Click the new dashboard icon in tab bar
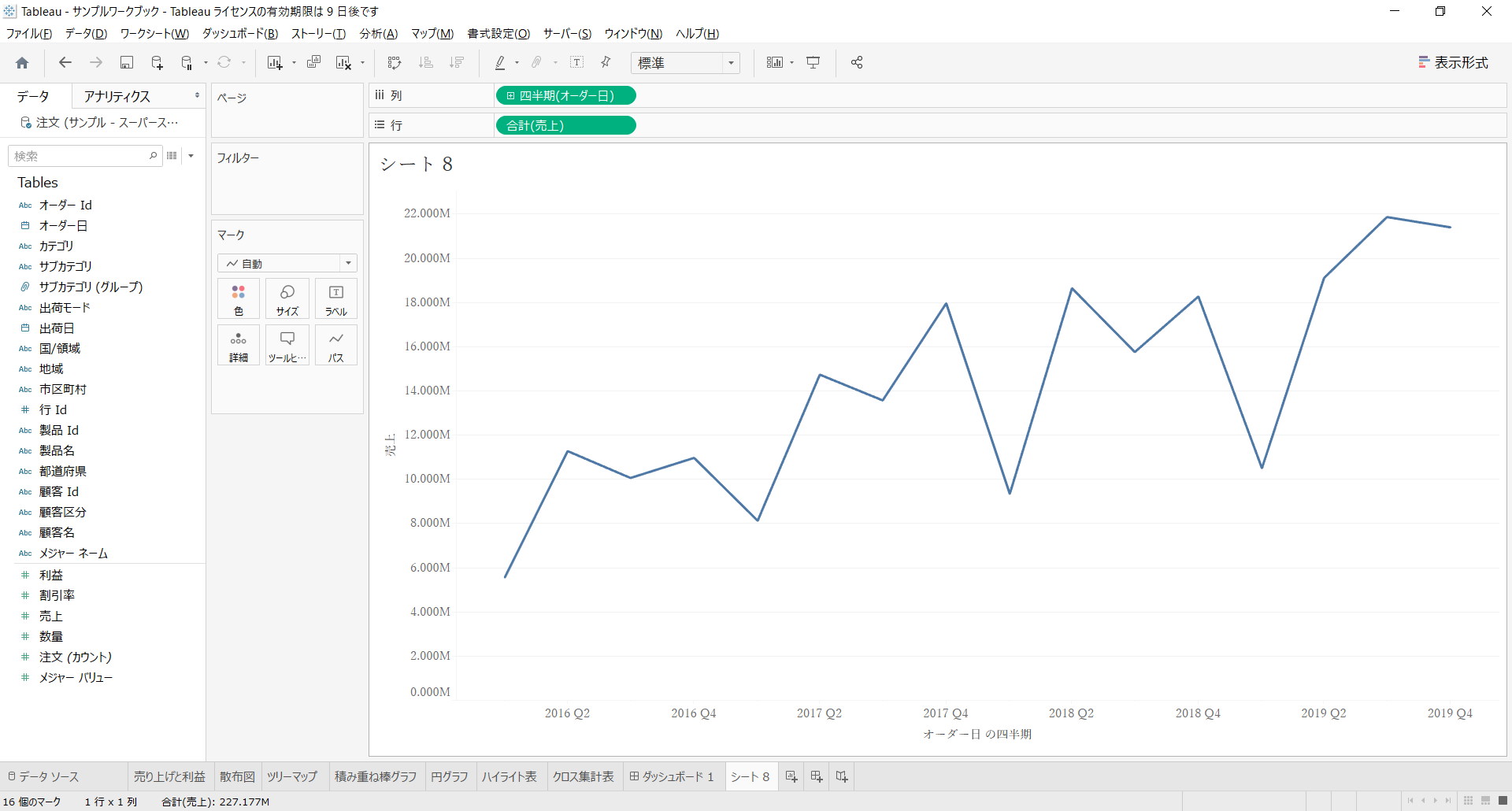The image size is (1512, 811). point(817,777)
